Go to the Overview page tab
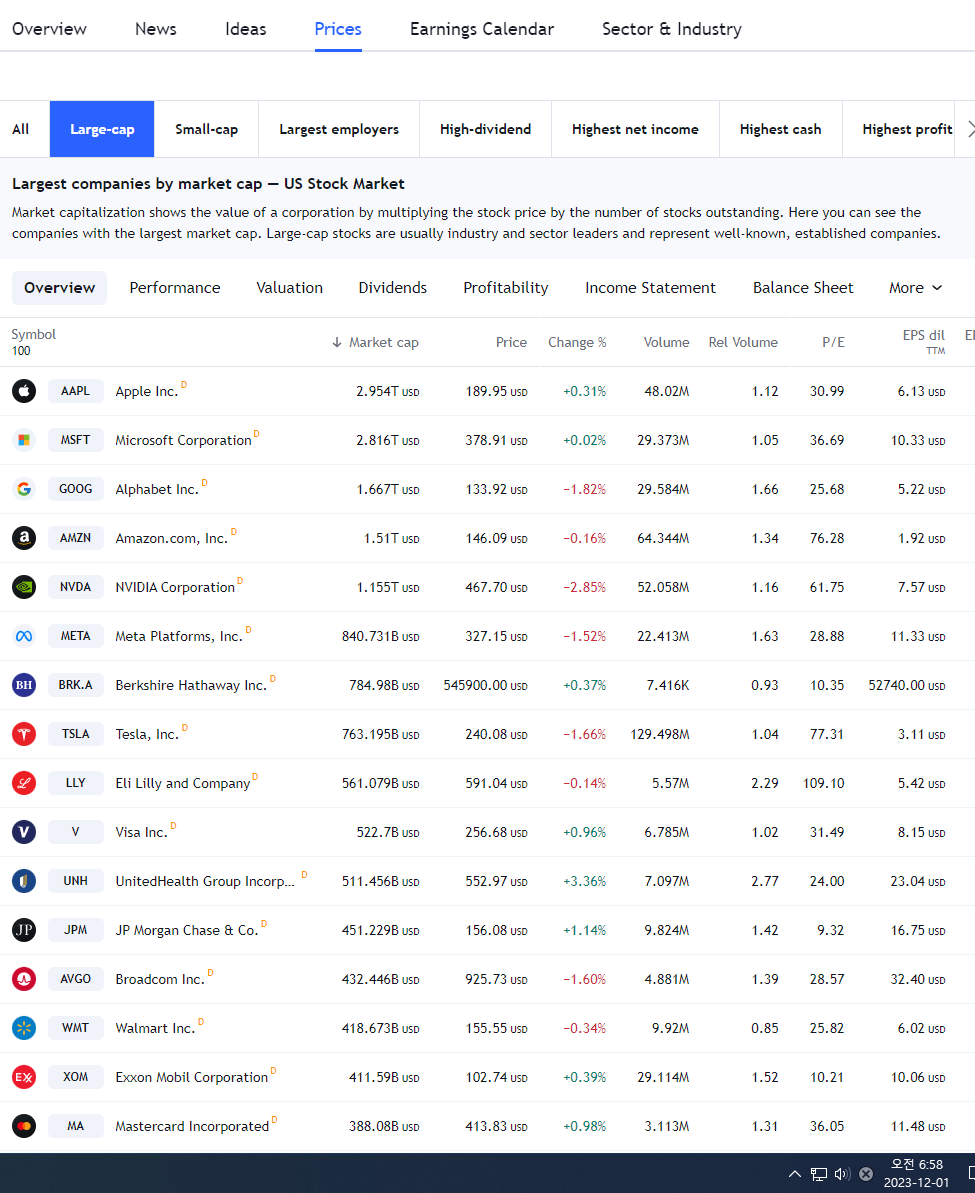This screenshot has height=1193, width=975. tap(49, 29)
